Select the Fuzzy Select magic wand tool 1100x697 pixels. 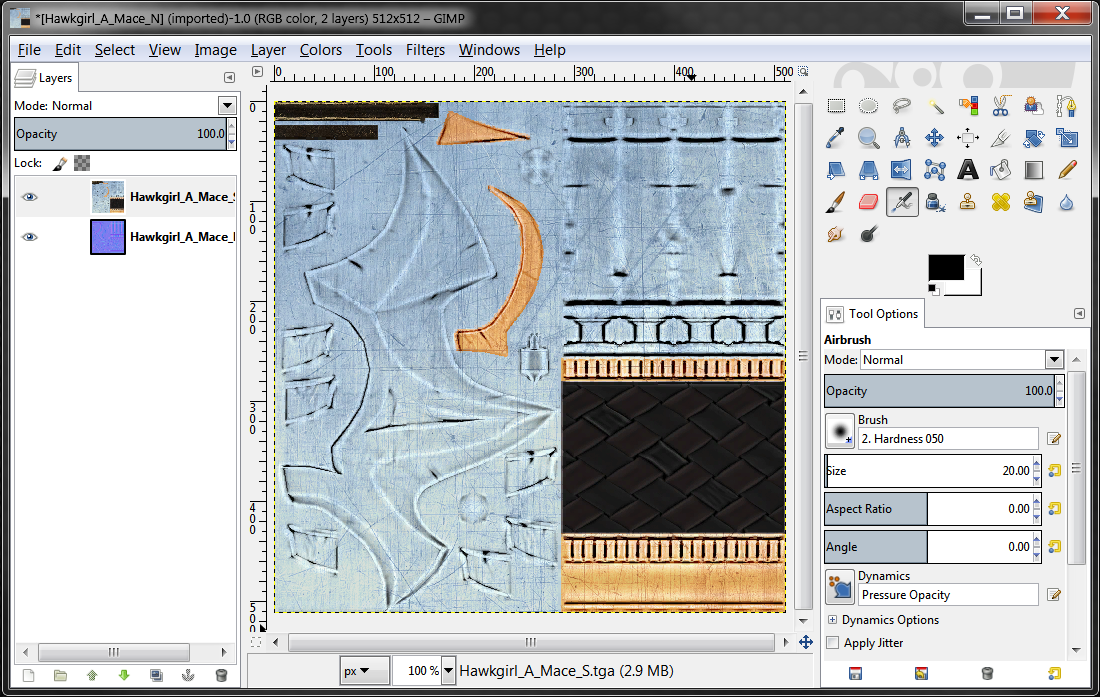point(935,106)
